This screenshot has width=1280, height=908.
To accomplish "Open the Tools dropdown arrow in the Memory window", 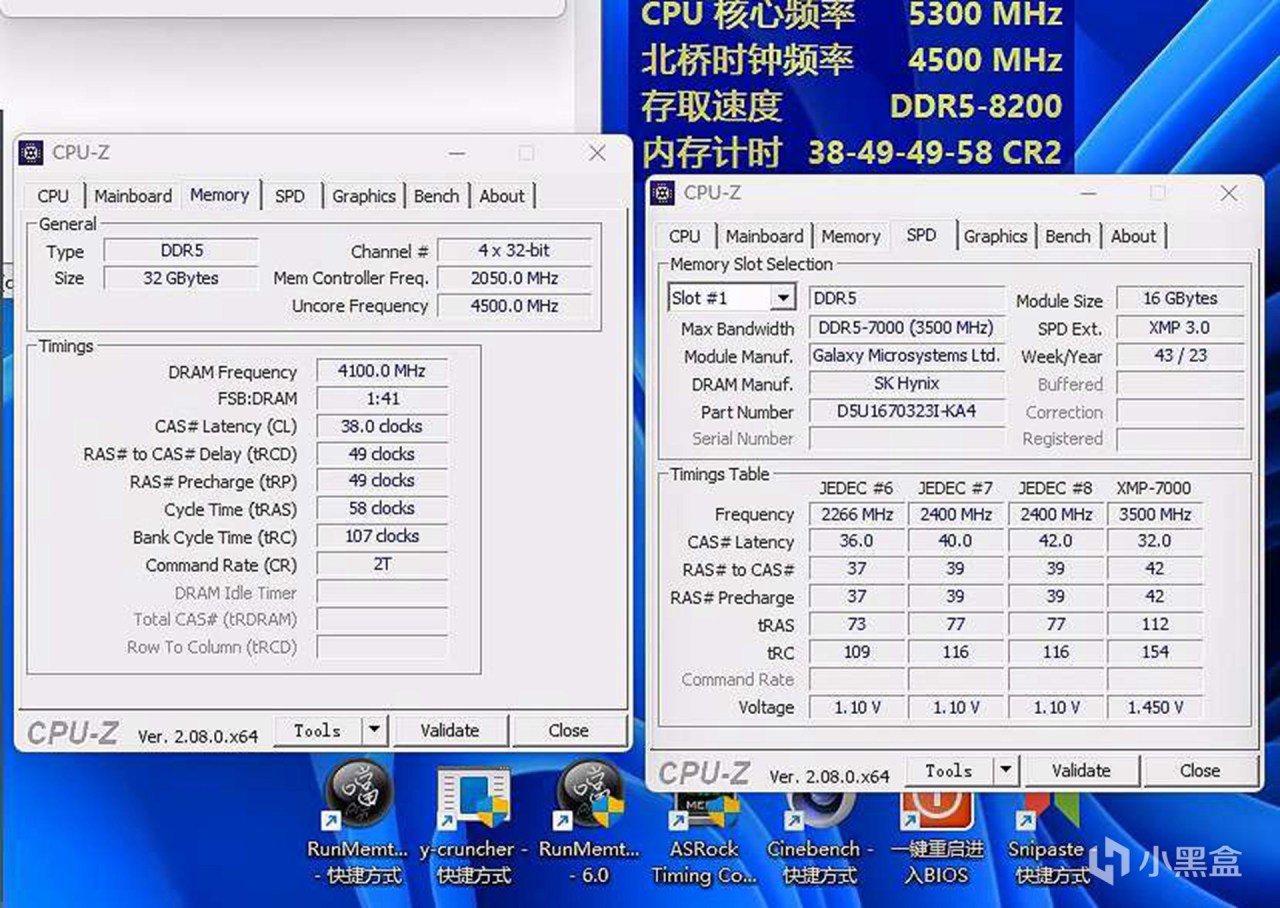I will point(374,730).
